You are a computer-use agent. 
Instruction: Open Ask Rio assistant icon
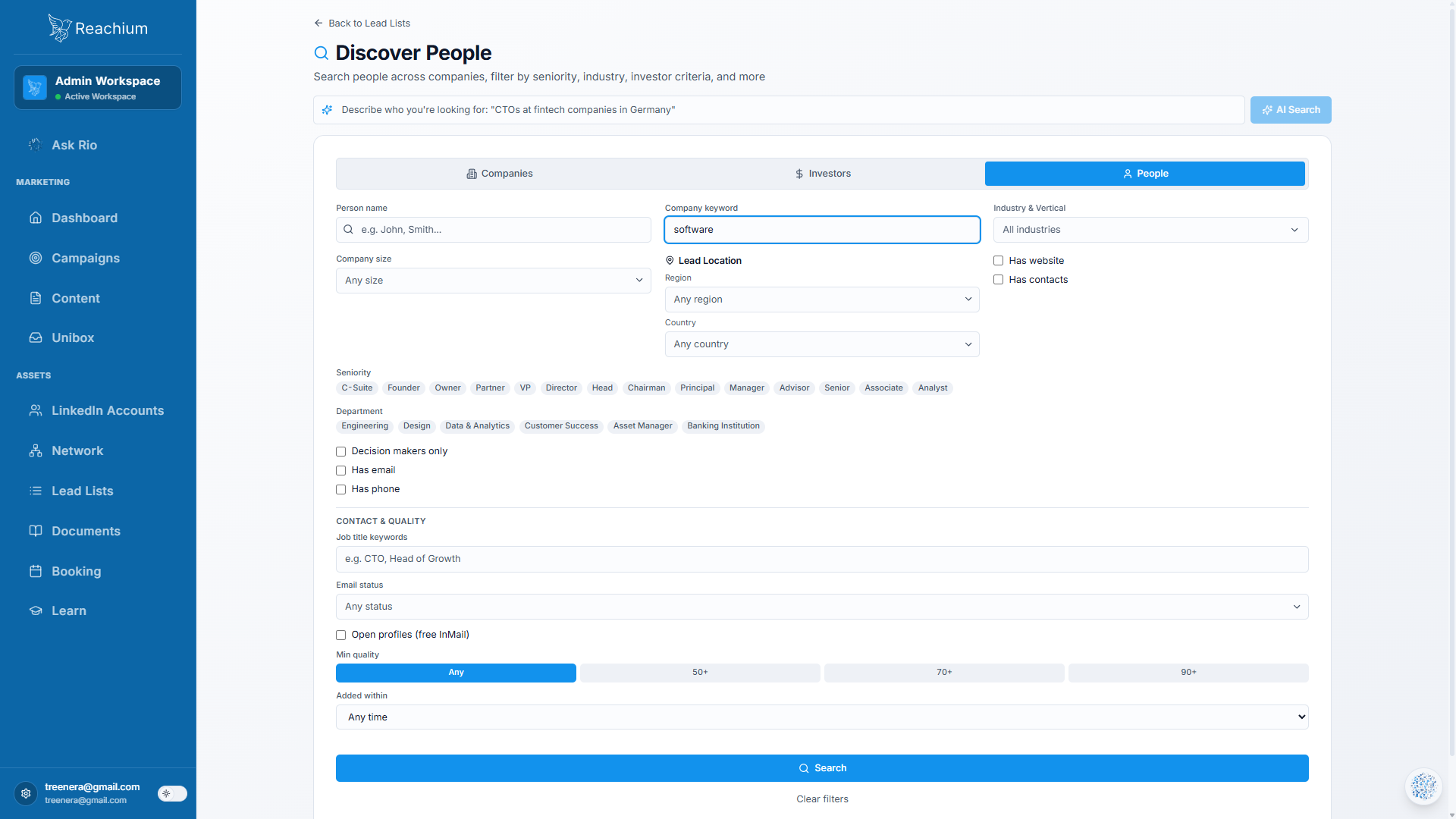coord(35,145)
